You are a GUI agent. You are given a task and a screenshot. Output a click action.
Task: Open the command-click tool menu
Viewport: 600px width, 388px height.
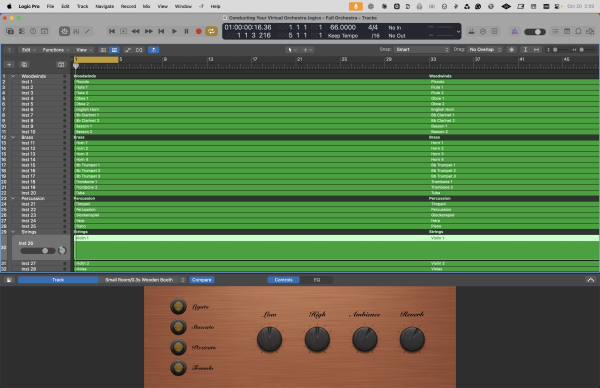click(308, 50)
